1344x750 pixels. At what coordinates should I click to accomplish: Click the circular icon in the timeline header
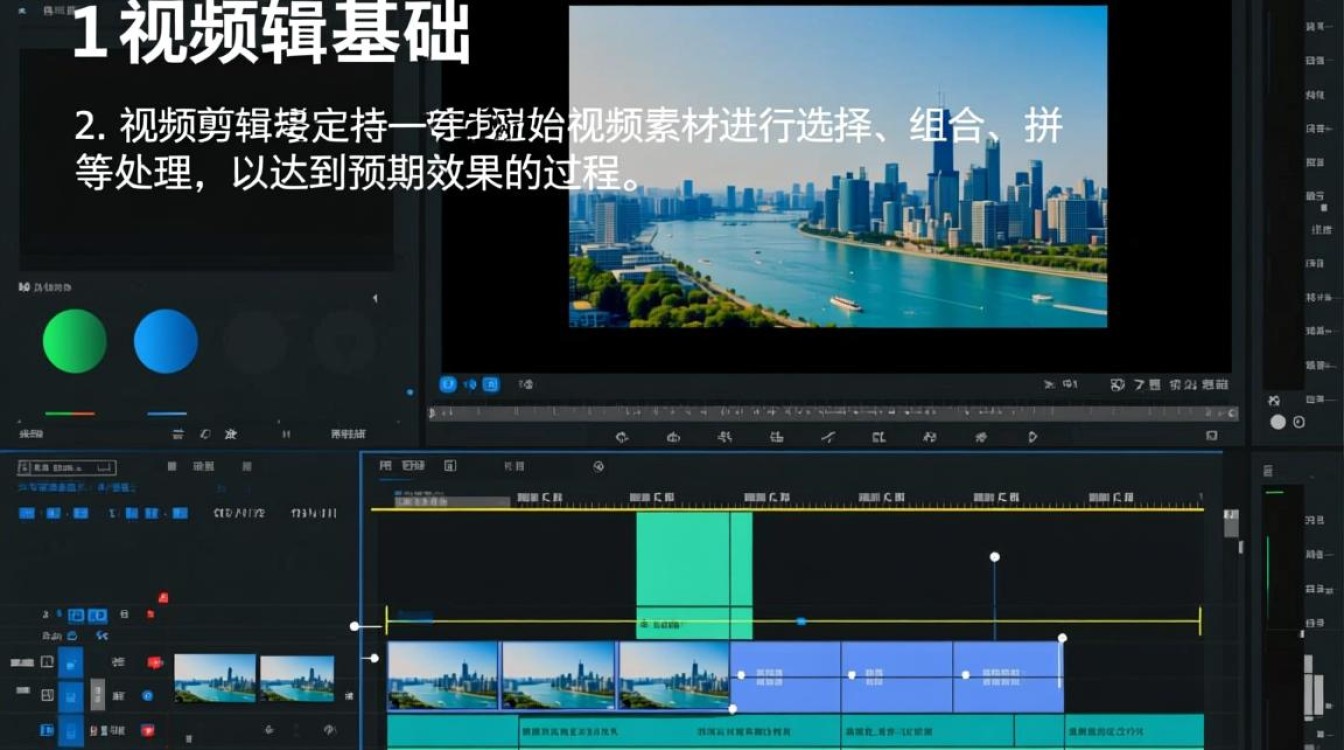pos(598,466)
